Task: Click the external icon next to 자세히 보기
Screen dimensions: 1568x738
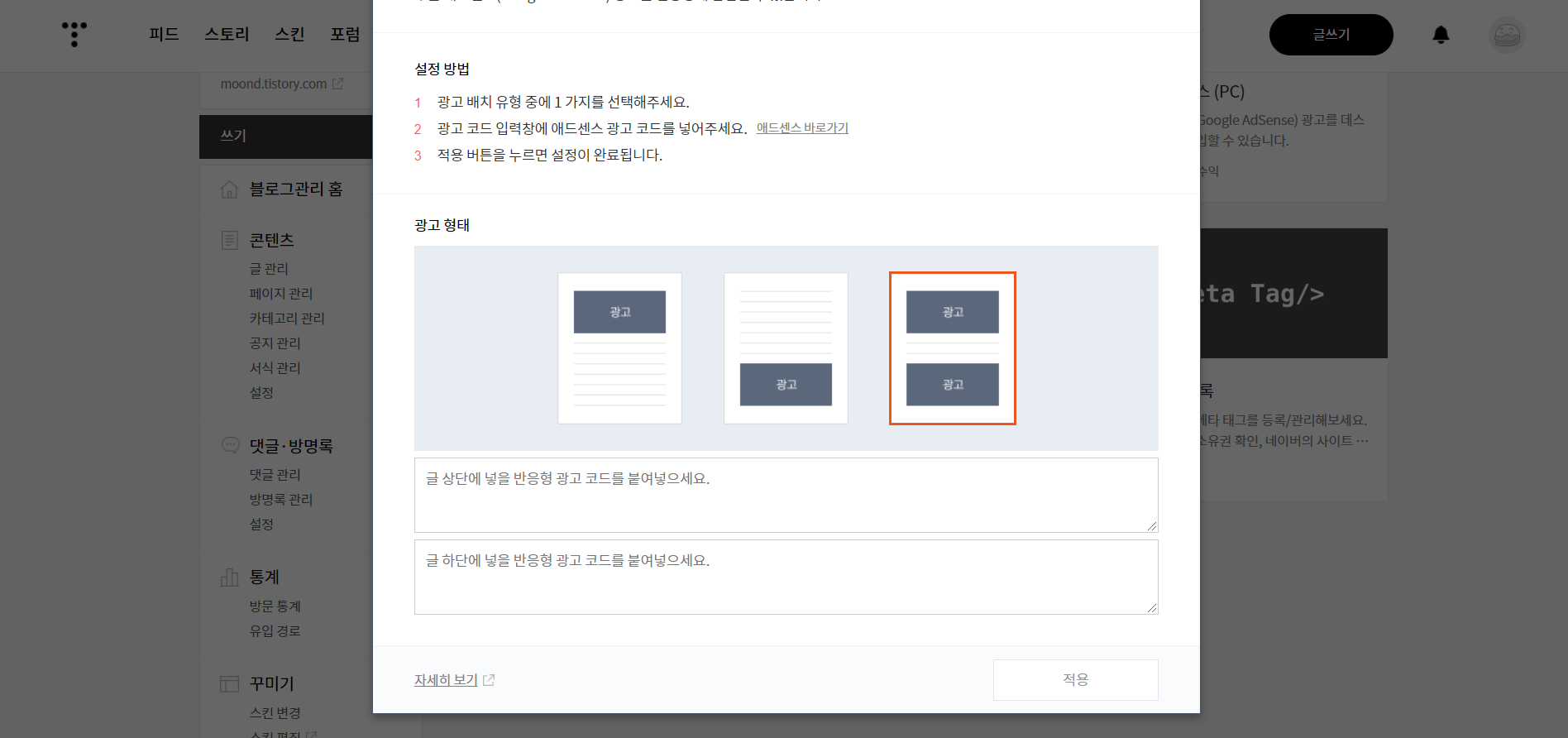Action: pyautogui.click(x=489, y=680)
